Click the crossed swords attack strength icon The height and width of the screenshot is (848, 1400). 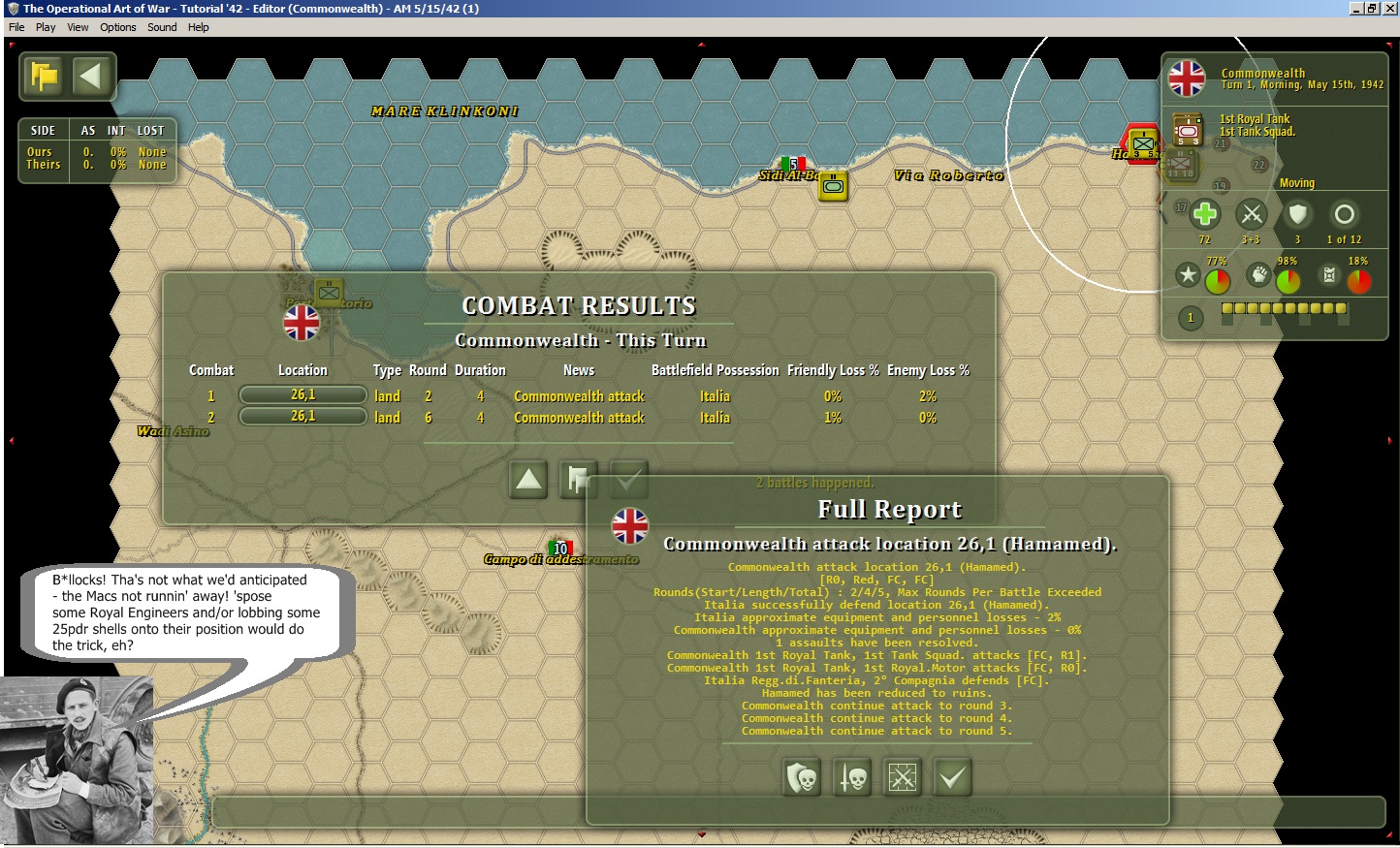tap(1252, 214)
